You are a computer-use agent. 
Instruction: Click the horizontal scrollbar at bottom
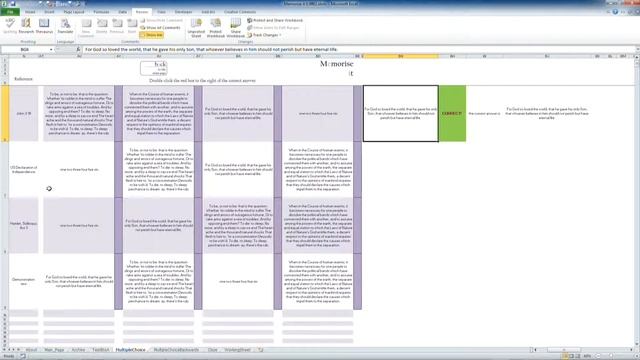584,350
